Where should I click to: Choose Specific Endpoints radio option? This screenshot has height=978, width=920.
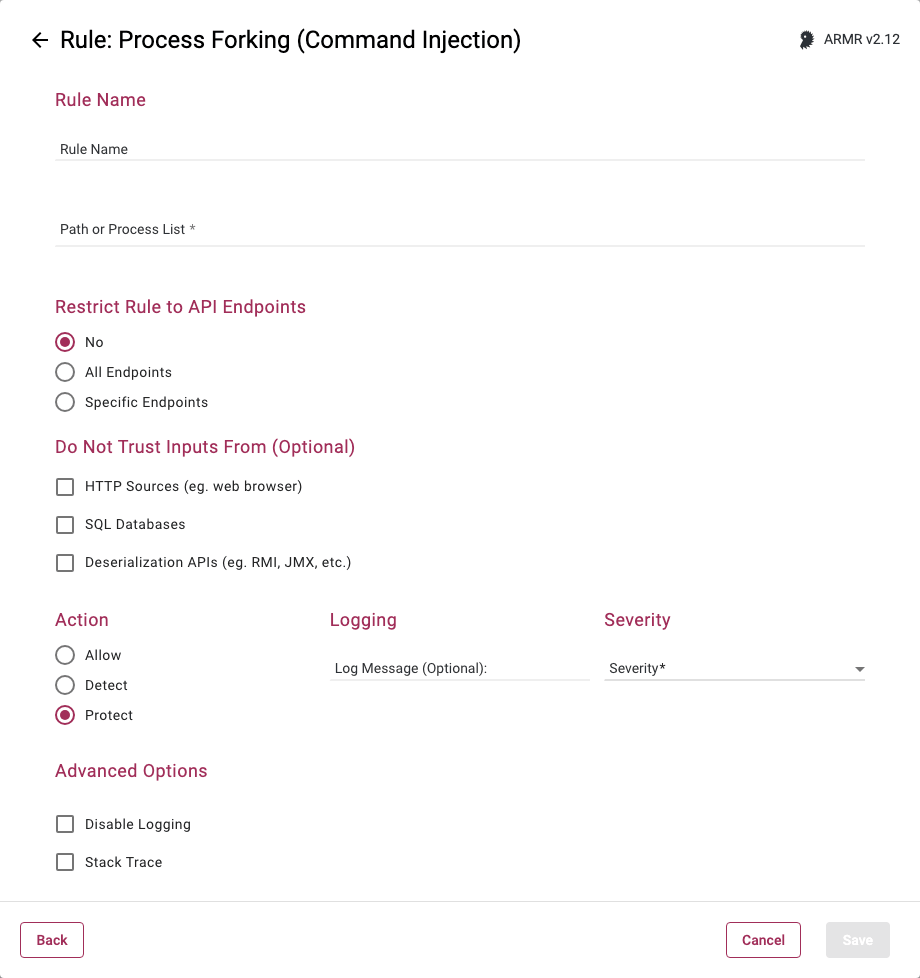click(x=65, y=402)
